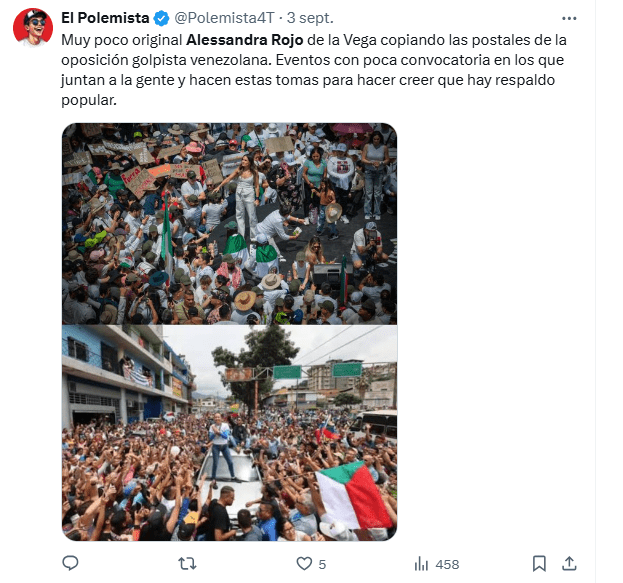This screenshot has width=623, height=583.
Task: Visit the @Polemista4T handle
Action: tap(224, 18)
